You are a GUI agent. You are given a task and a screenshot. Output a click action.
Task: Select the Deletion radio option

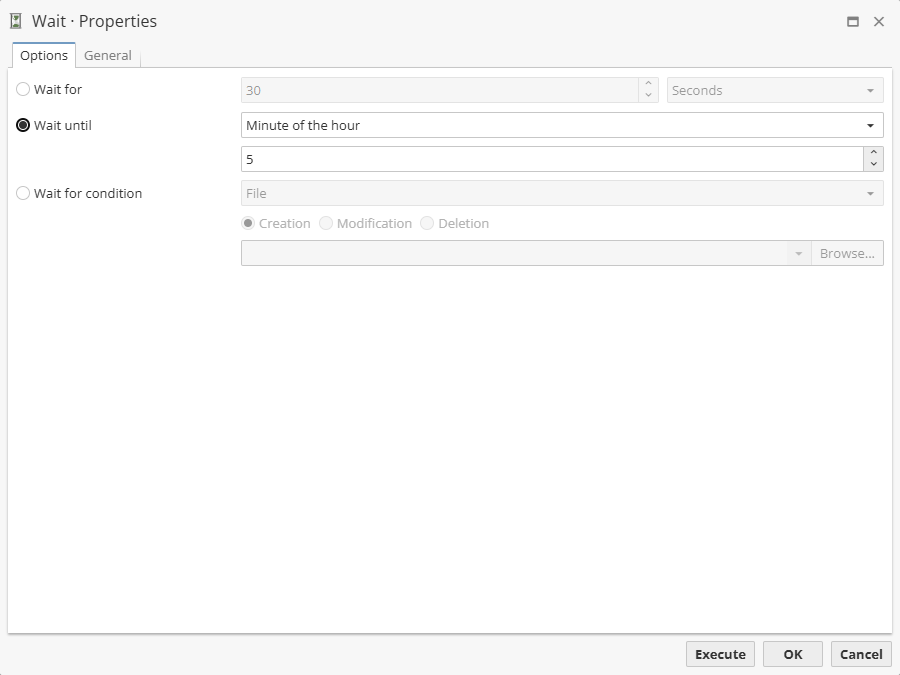tap(427, 224)
